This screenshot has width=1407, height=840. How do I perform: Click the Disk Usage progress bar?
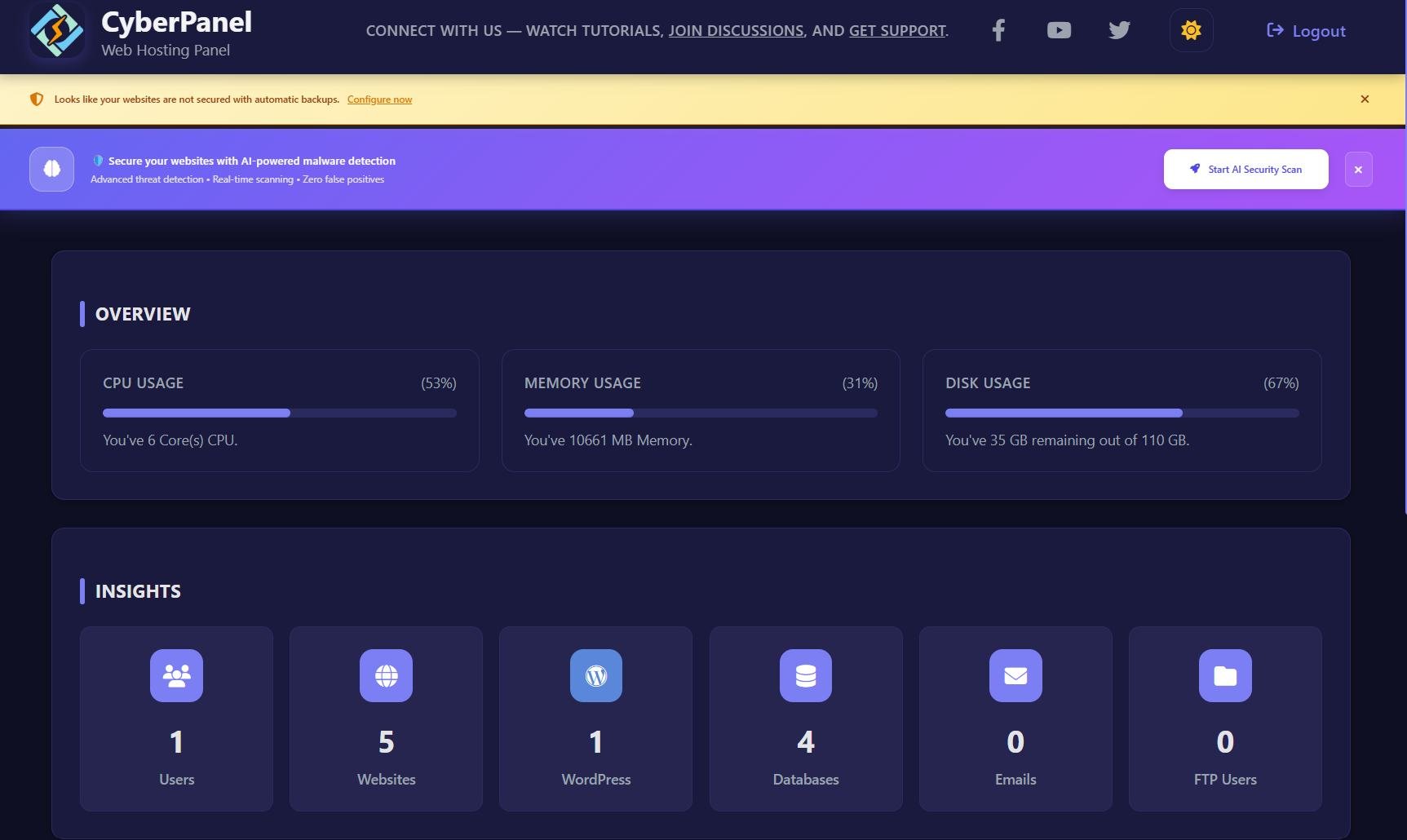tap(1122, 413)
